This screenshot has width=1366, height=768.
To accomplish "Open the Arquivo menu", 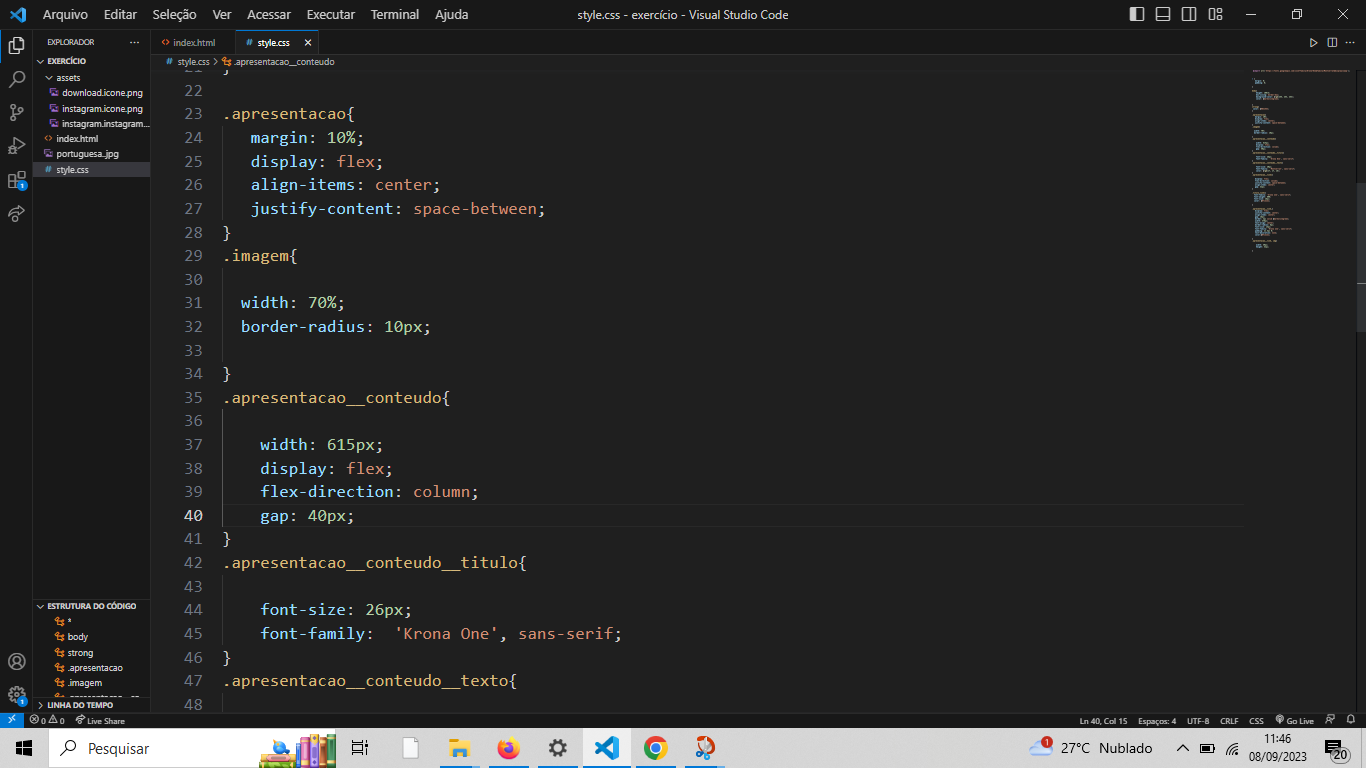I will [65, 14].
